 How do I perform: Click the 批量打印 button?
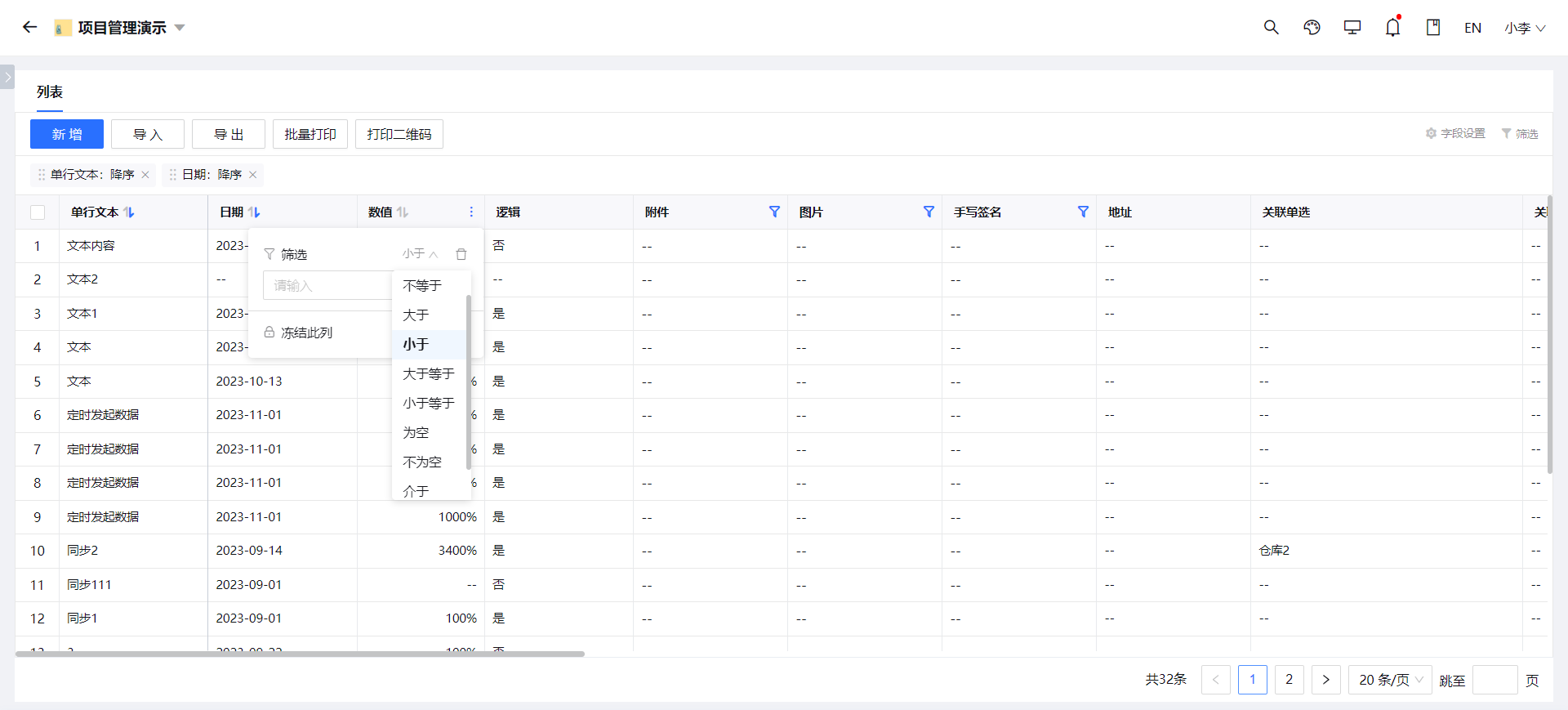coord(310,134)
